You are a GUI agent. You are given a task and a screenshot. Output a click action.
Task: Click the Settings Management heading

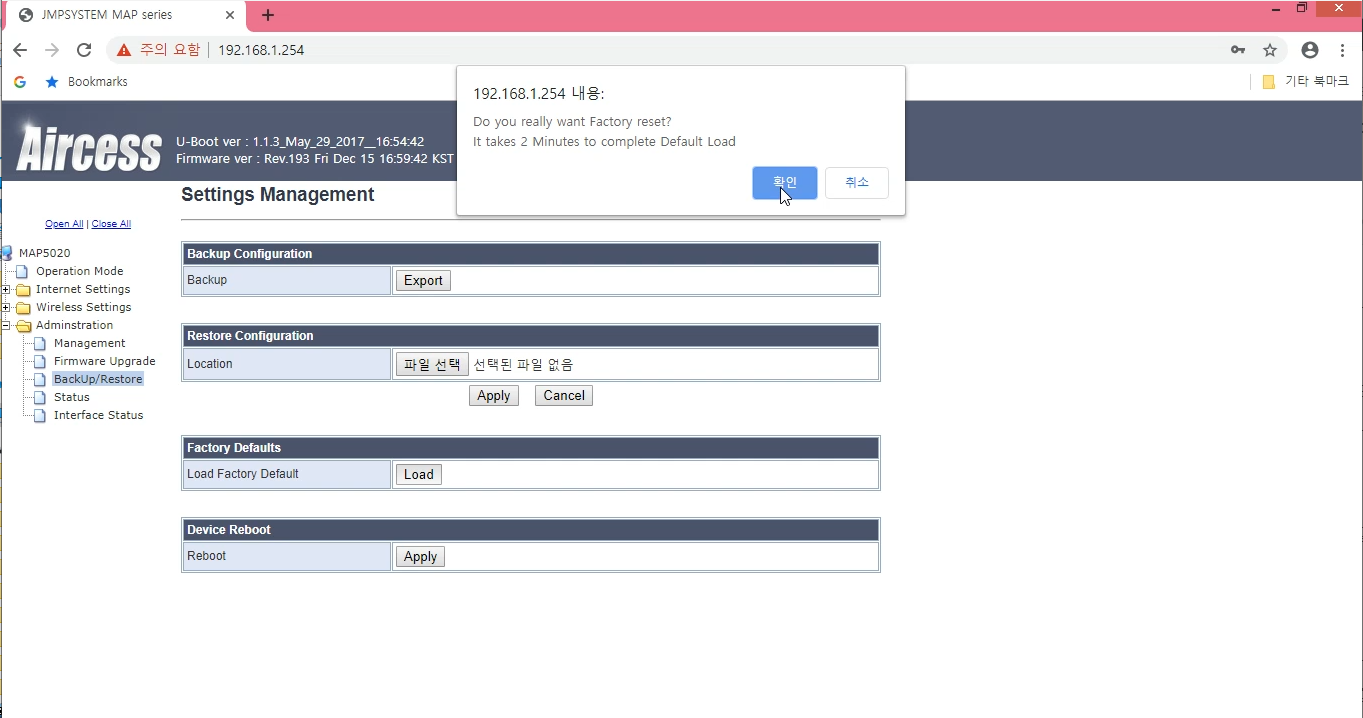click(278, 195)
